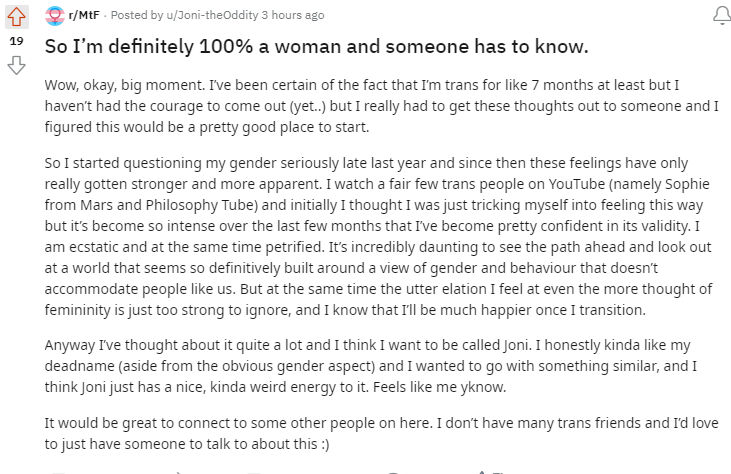This screenshot has height=474, width=731.
Task: Click the smiley ':)' ending the post
Action: [325, 444]
